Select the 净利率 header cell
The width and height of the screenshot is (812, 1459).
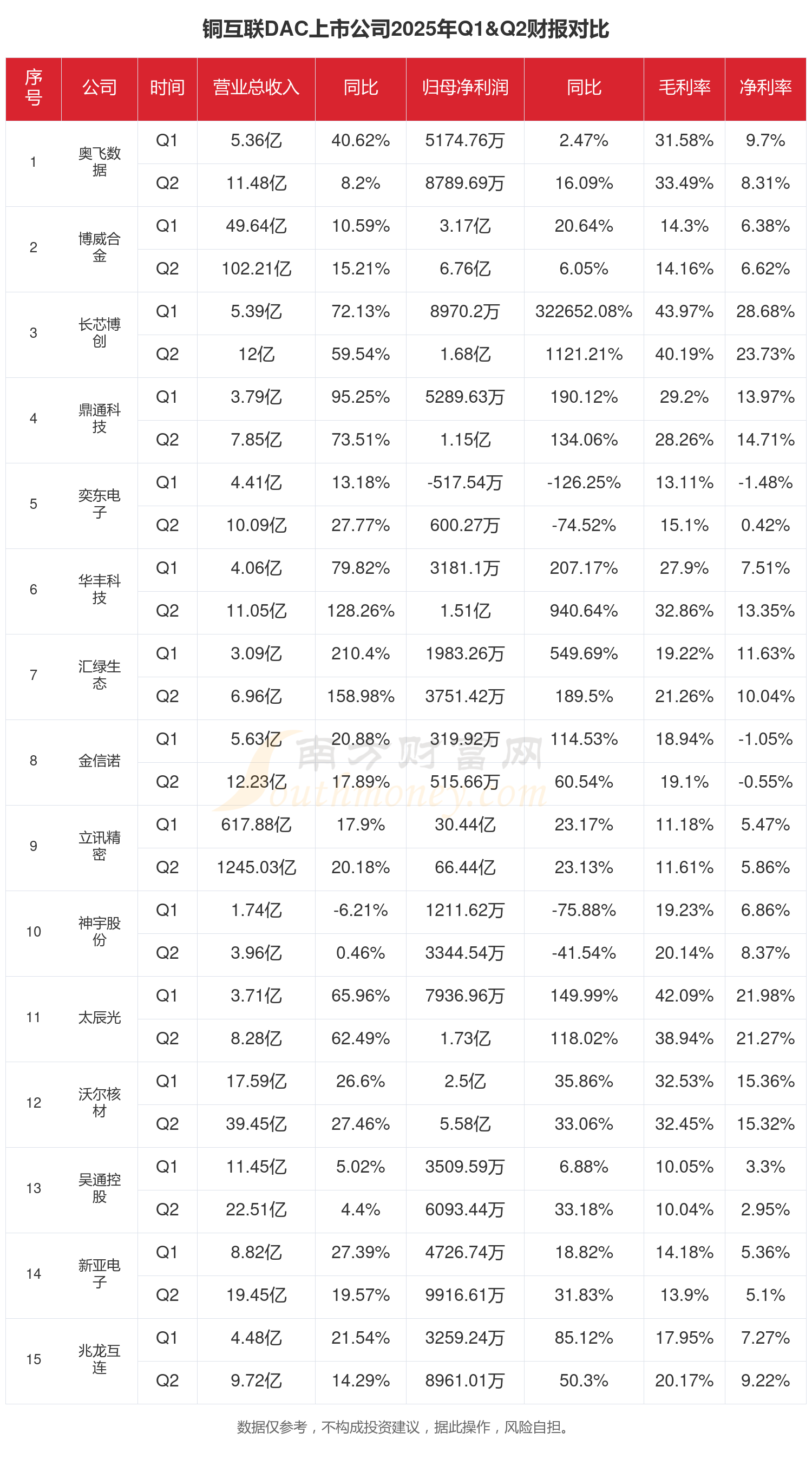point(765,88)
